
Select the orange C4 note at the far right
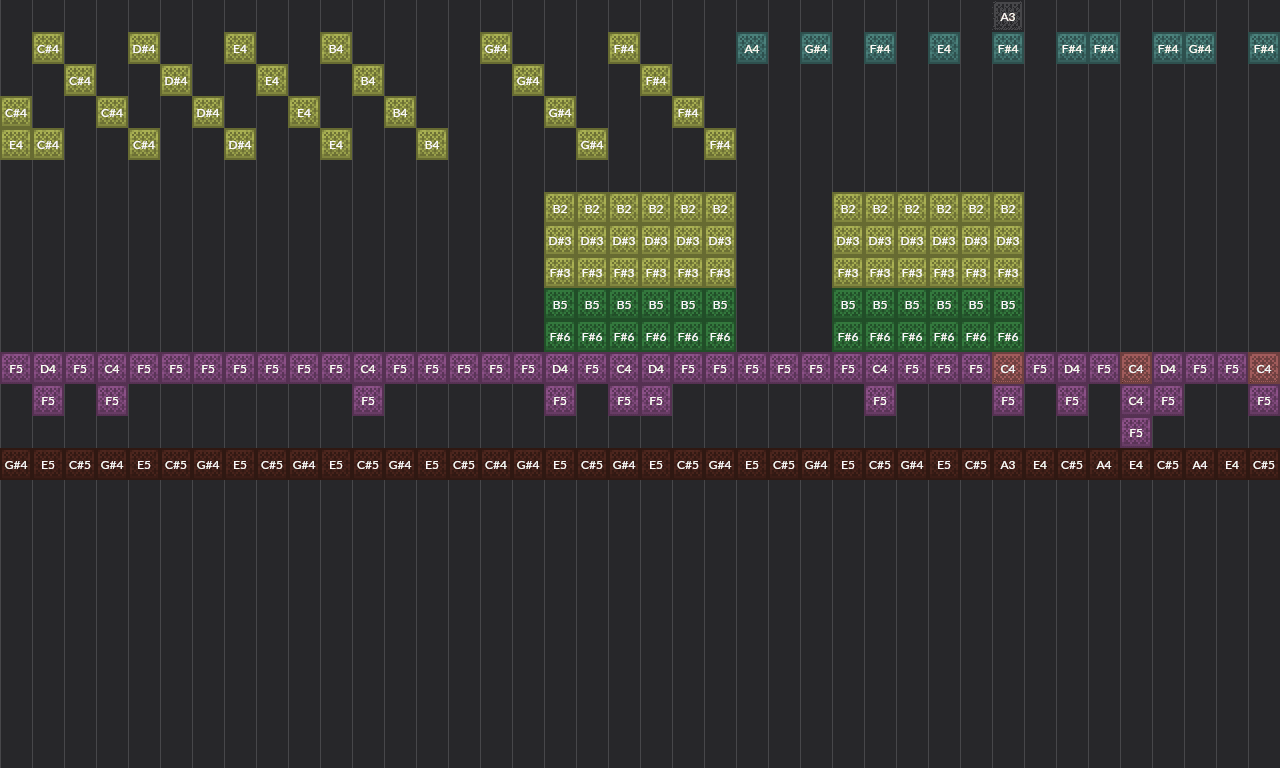[1263, 368]
